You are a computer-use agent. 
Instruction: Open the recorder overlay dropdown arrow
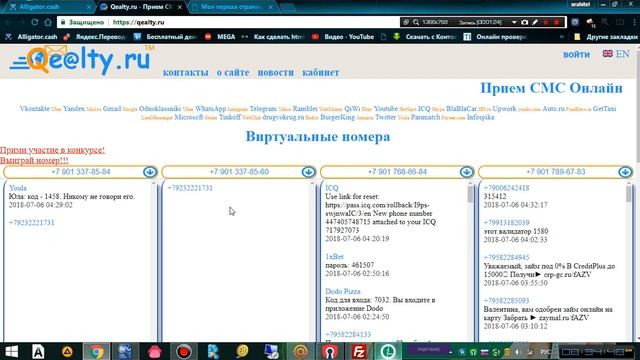coord(514,22)
